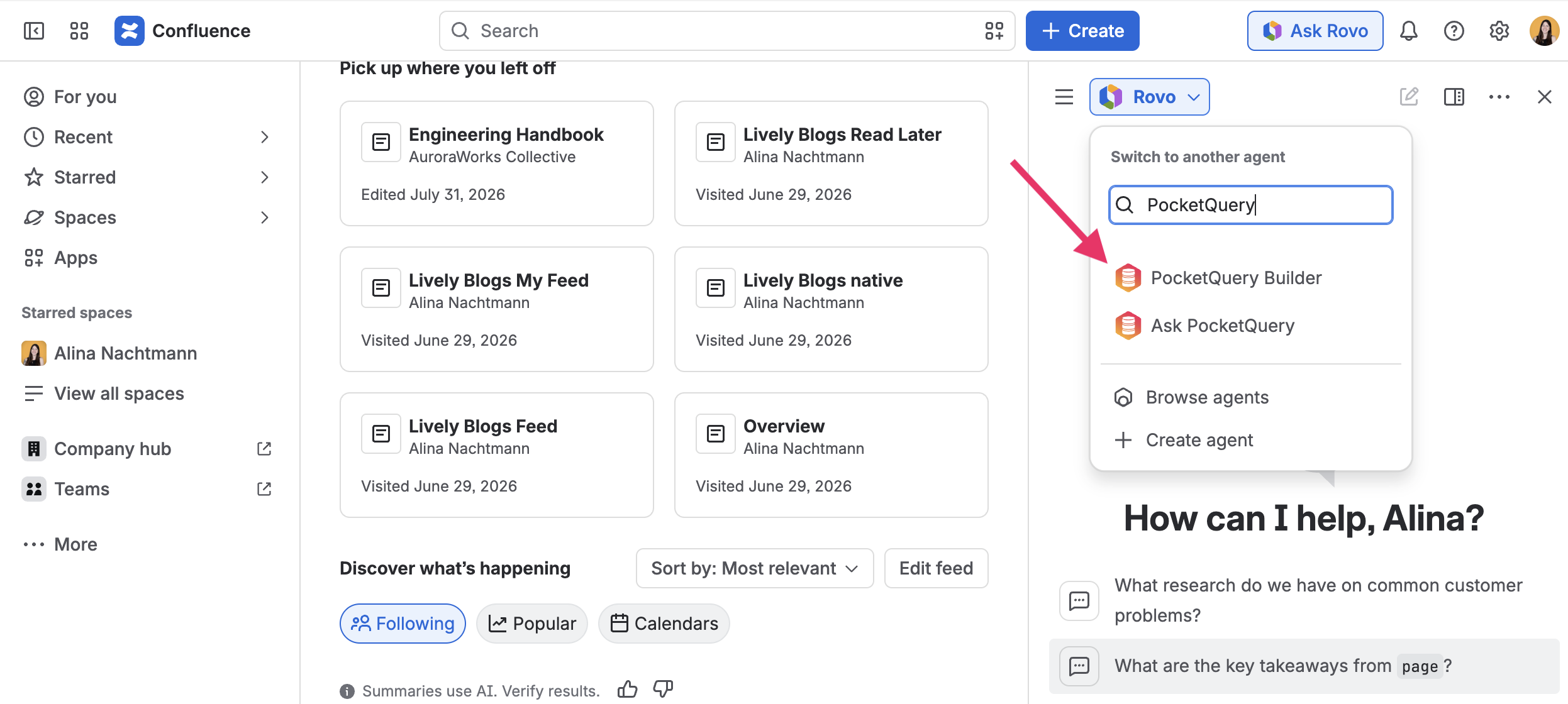Viewport: 1568px width, 704px height.
Task: Give thumbs down to AI summaries
Action: tap(663, 690)
